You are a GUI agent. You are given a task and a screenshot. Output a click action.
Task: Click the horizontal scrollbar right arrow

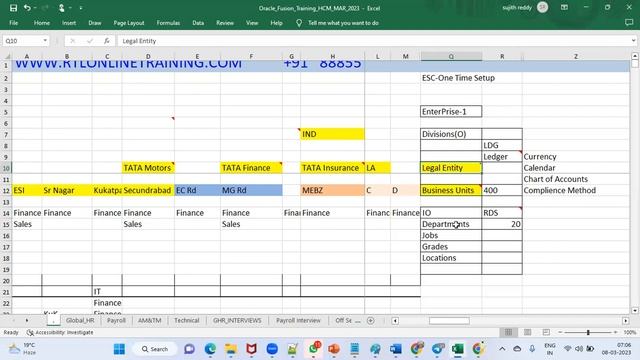click(x=625, y=321)
